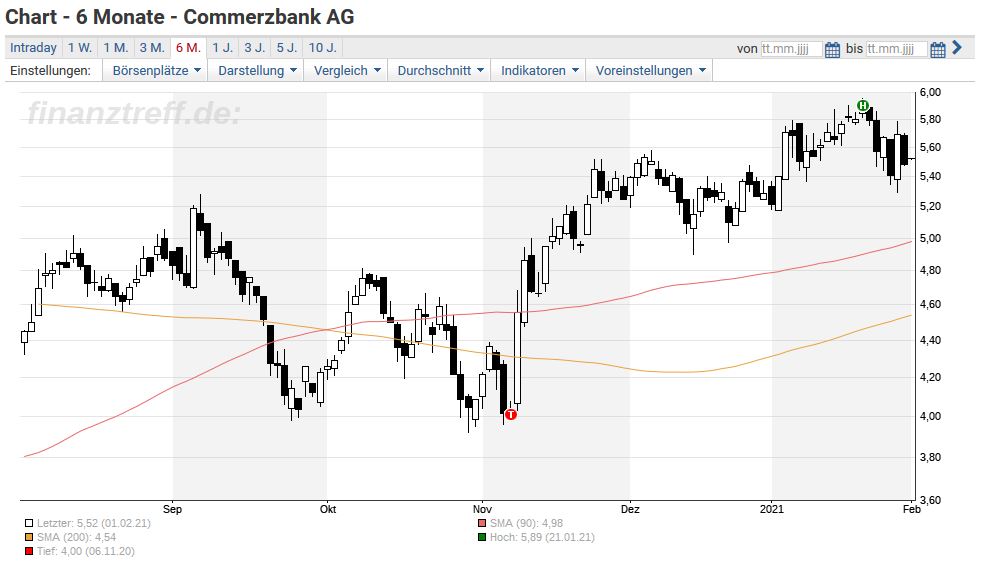This screenshot has width=983, height=566.
Task: Open the Voreinstellungen dropdown
Action: [x=649, y=71]
